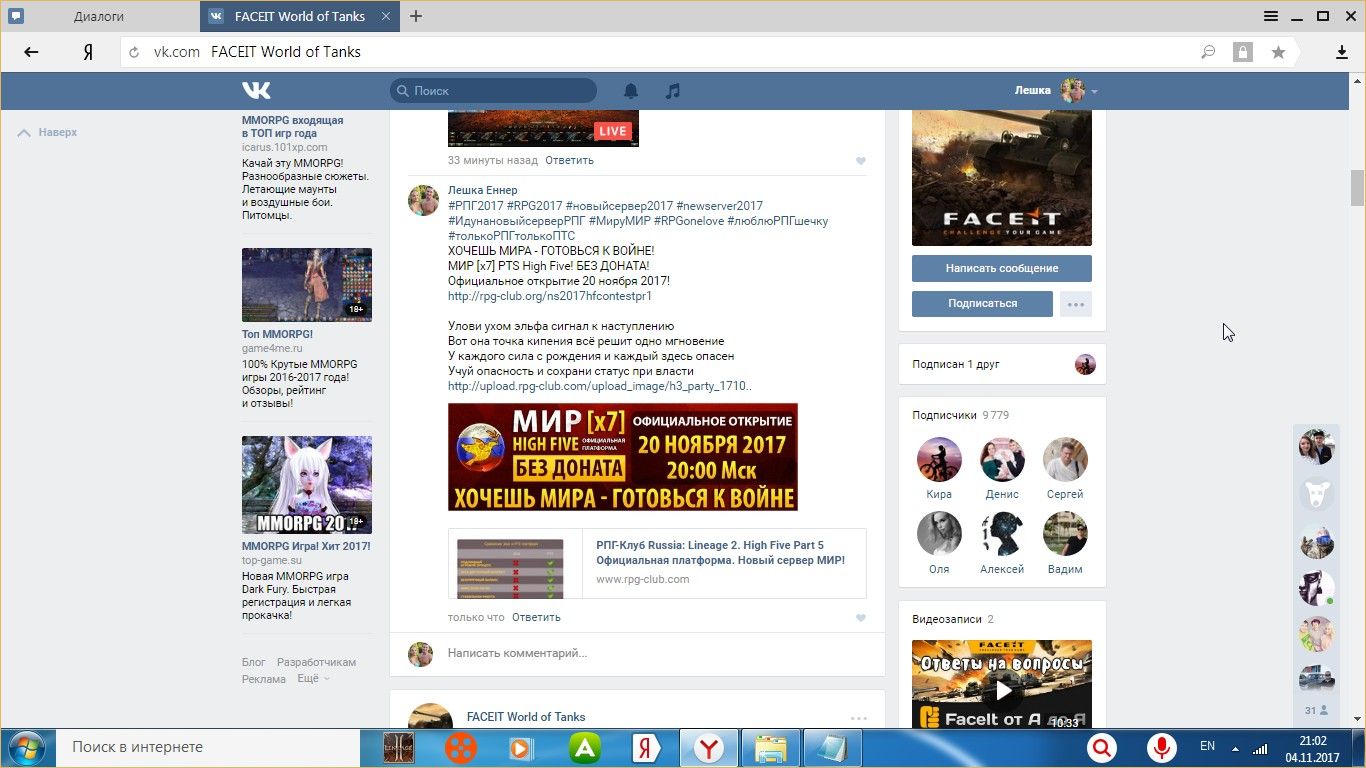Select the 'FACEIT World of Tanks' browser tab

[x=299, y=16]
